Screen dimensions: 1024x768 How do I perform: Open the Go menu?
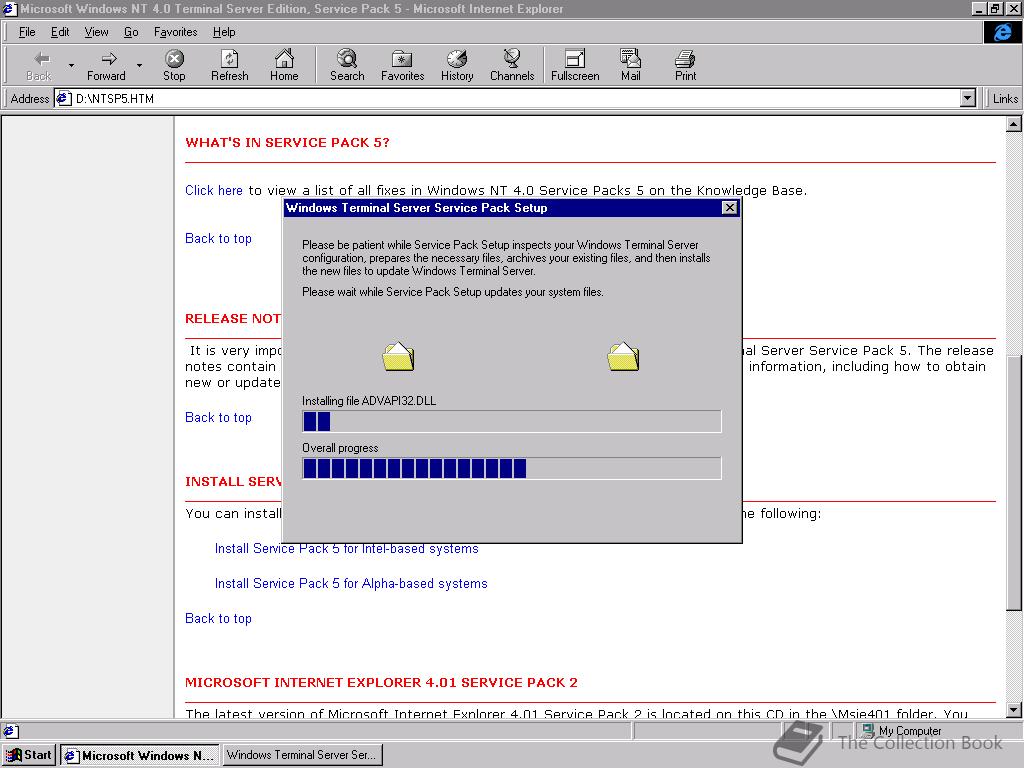tap(131, 32)
